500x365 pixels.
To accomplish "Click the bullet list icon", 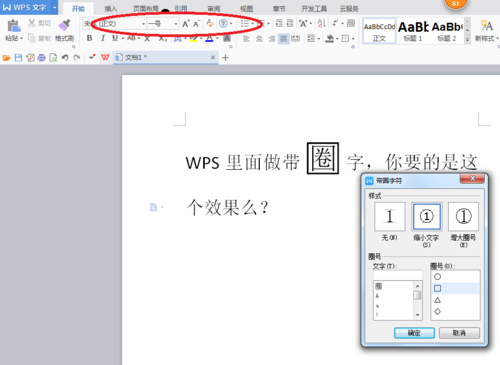I will [x=245, y=24].
